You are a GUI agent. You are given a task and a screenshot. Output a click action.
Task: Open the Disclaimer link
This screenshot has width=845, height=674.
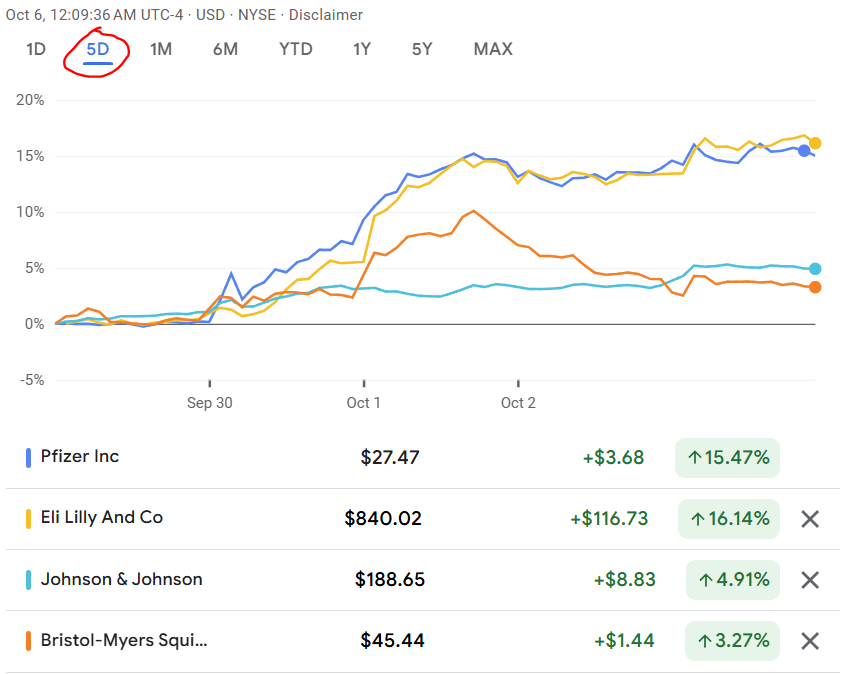click(x=326, y=15)
